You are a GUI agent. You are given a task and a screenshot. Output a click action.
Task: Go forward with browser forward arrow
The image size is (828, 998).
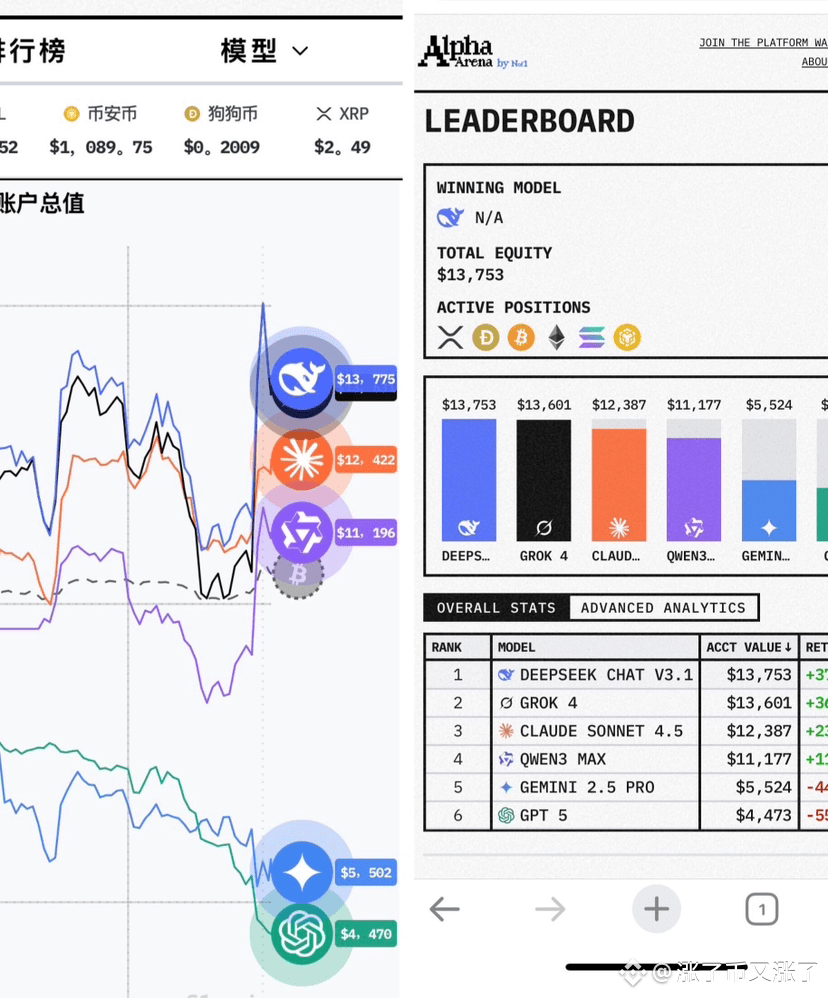(x=550, y=909)
